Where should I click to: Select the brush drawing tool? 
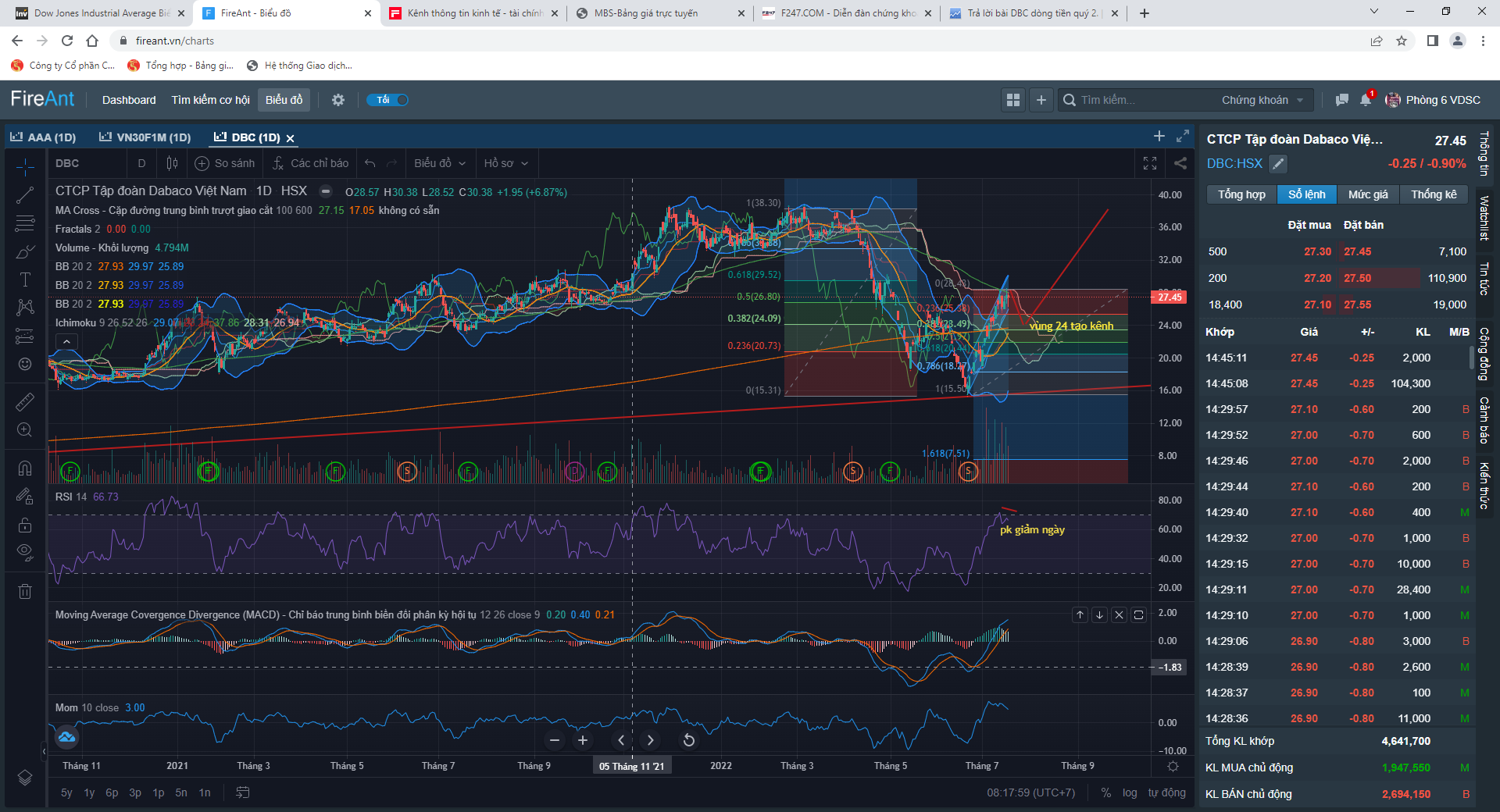tap(25, 251)
